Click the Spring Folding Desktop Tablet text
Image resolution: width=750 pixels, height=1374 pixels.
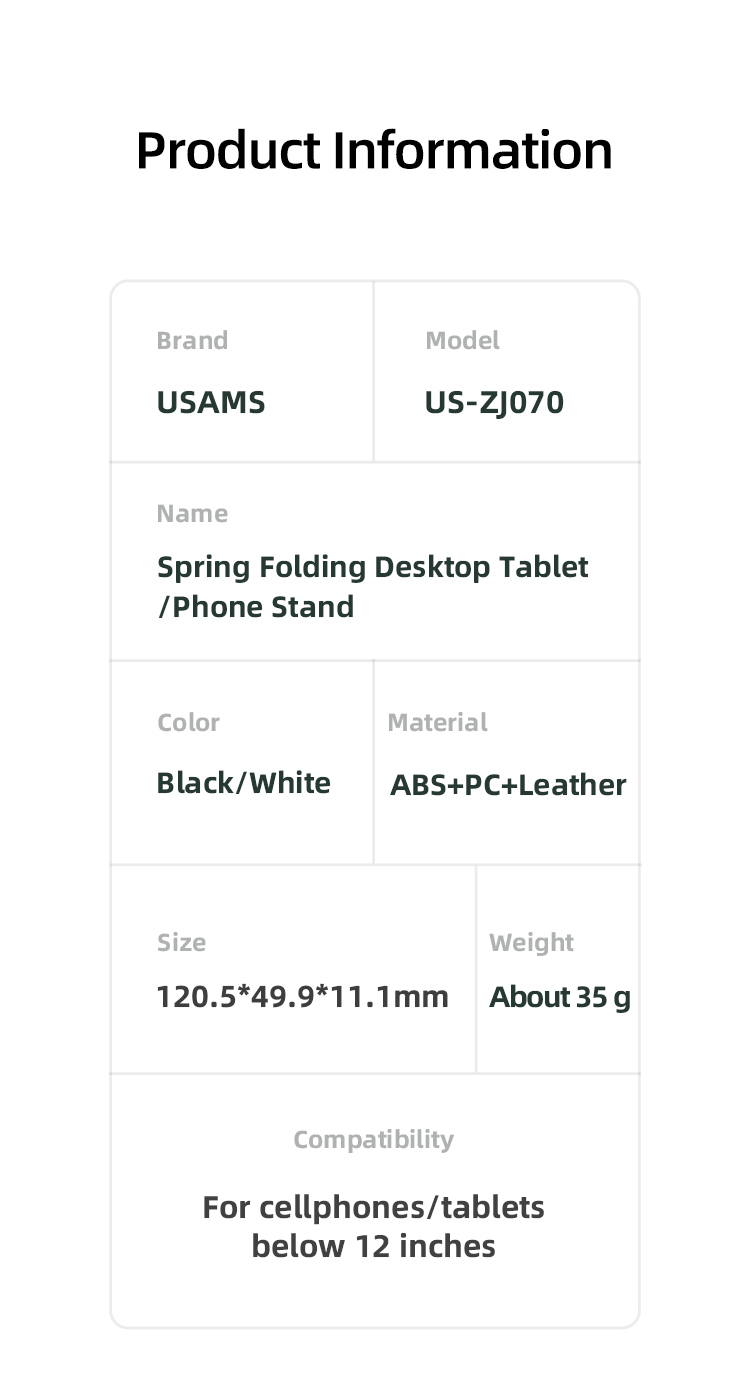pyautogui.click(x=373, y=568)
